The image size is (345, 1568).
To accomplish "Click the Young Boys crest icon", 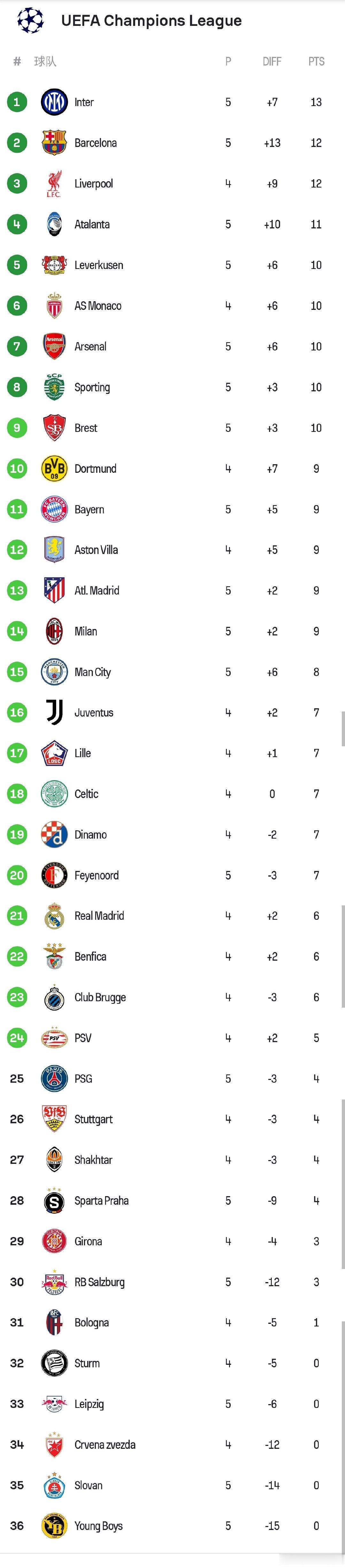I will click(x=54, y=1526).
